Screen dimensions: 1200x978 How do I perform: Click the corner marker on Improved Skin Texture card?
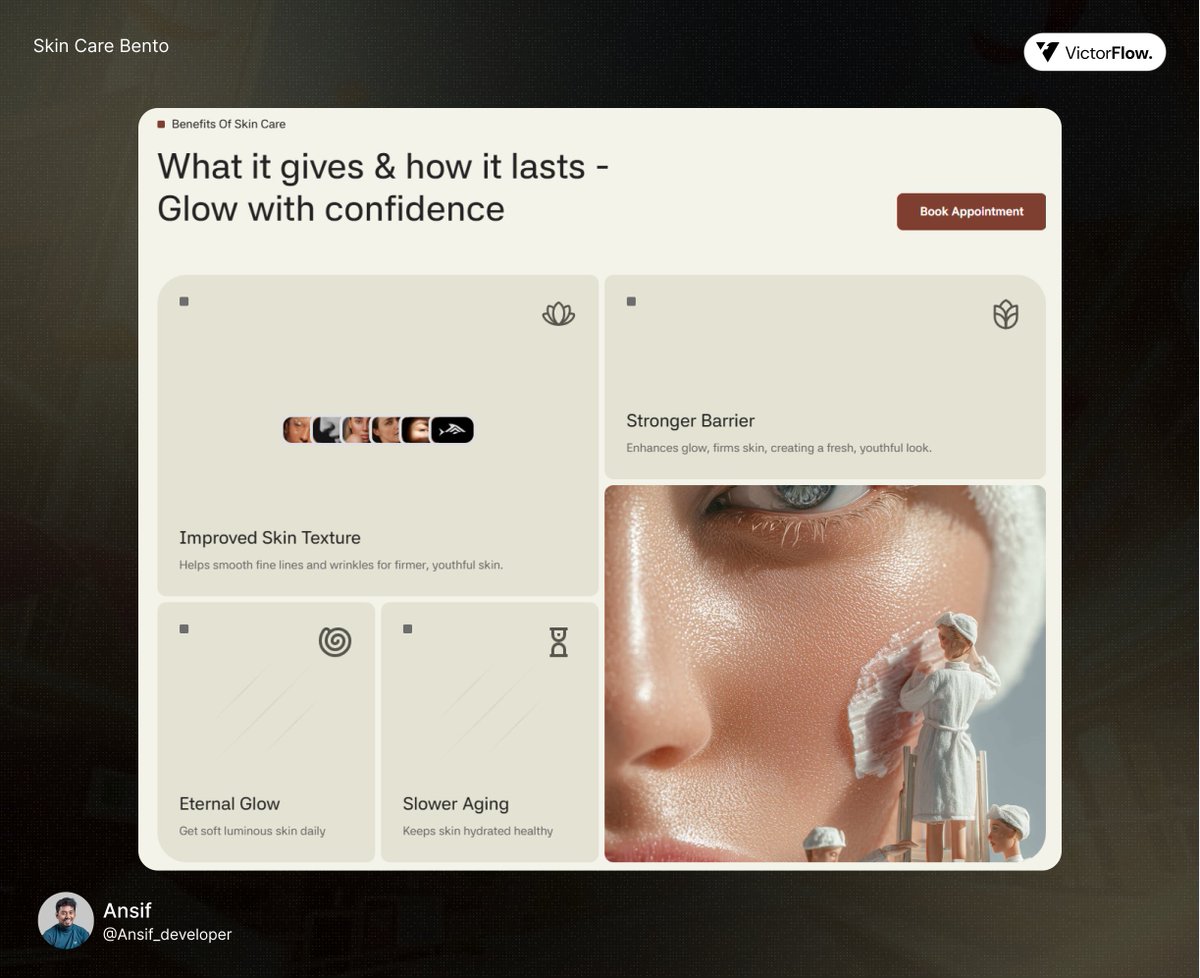click(x=184, y=300)
